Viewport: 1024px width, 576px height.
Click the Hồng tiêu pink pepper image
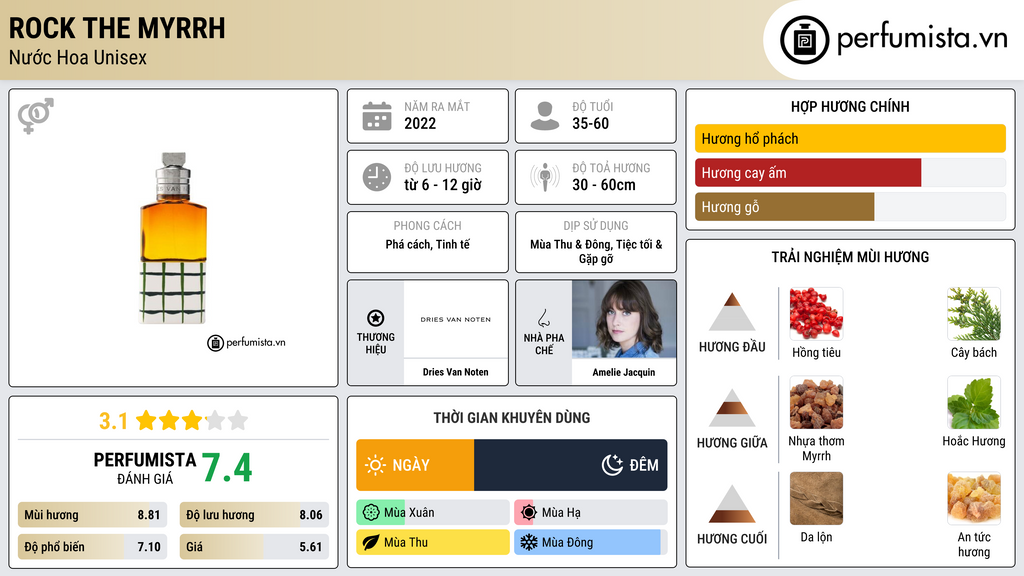click(x=816, y=314)
